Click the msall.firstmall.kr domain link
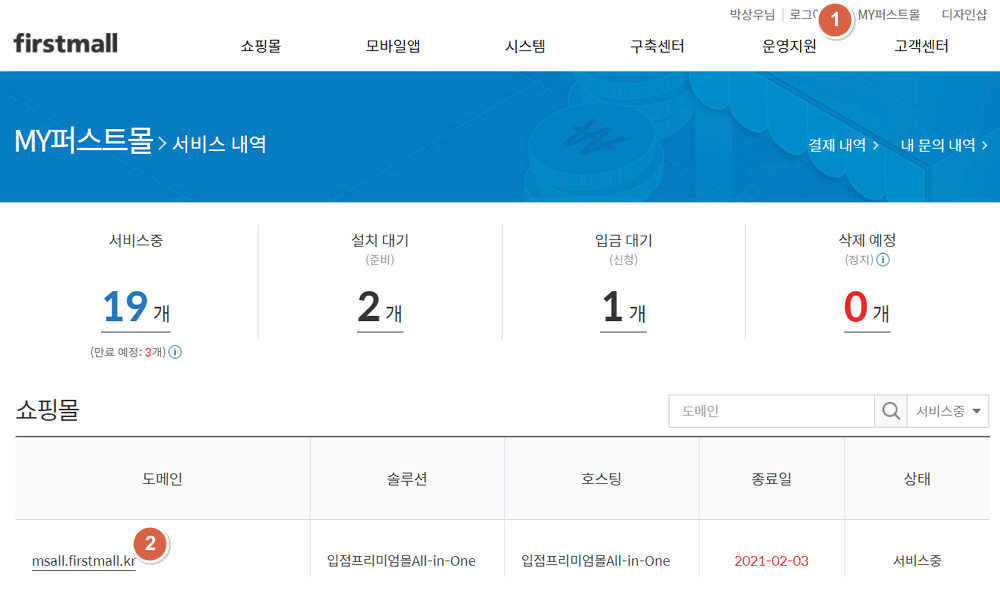This screenshot has width=1000, height=600. click(x=83, y=562)
